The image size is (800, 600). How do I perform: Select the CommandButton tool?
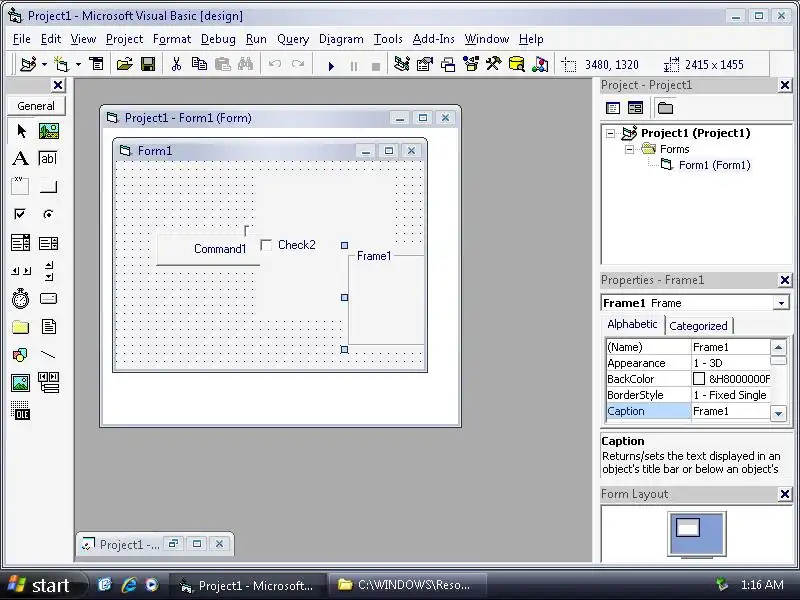pyautogui.click(x=49, y=186)
